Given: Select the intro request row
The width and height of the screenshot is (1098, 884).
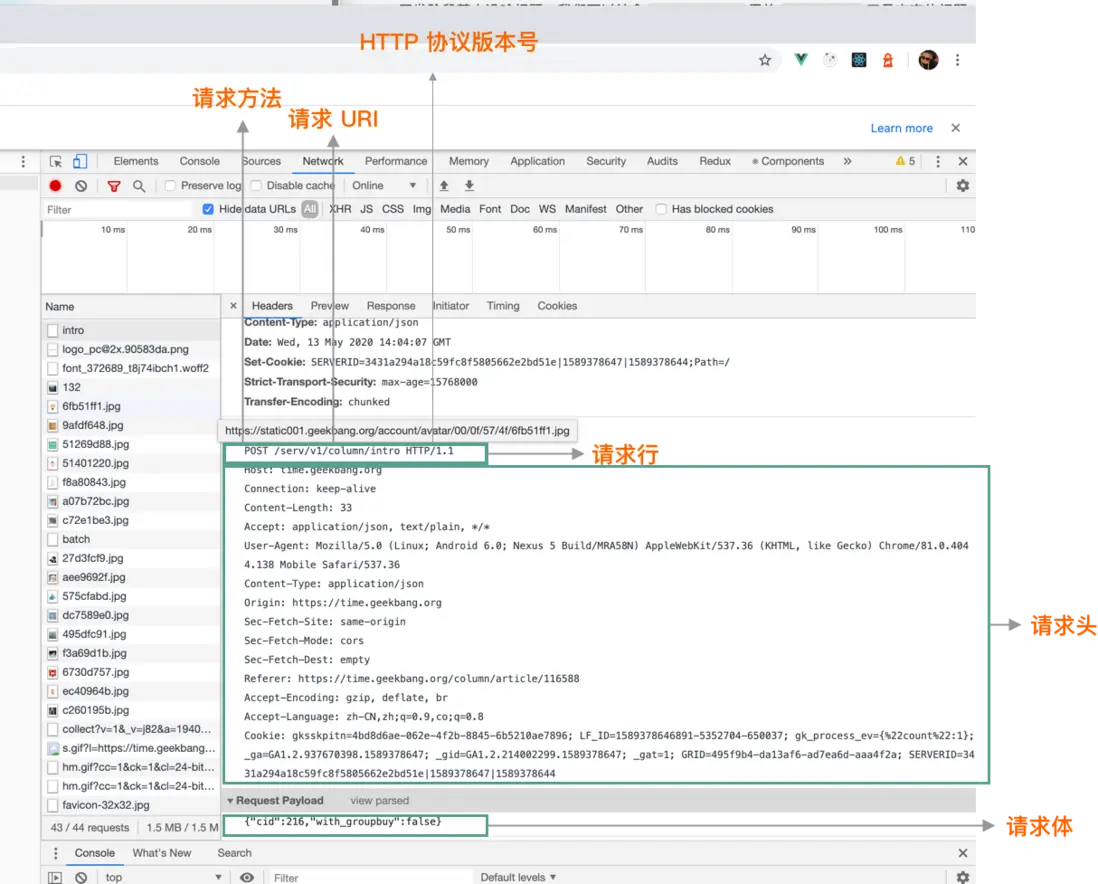Looking at the screenshot, I should [131, 330].
